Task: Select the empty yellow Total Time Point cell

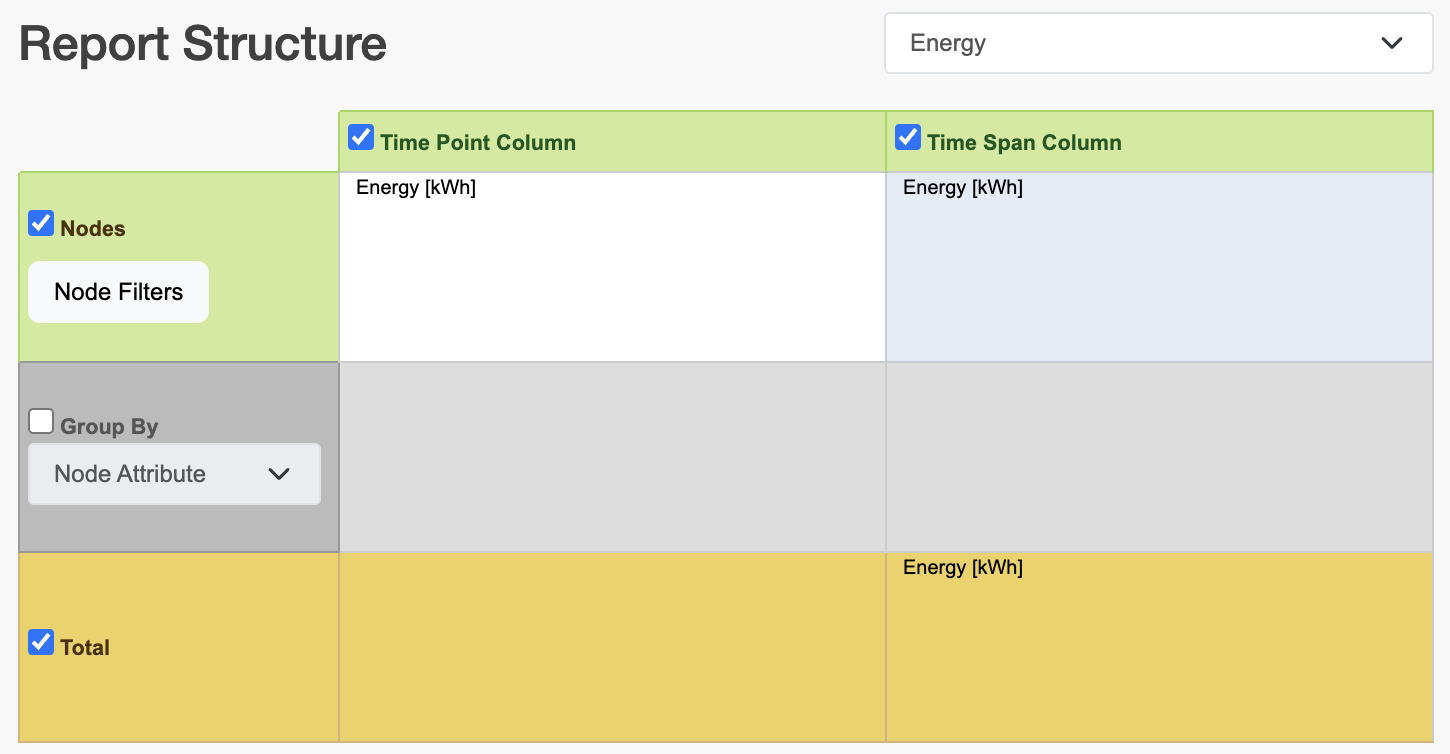Action: (x=612, y=647)
